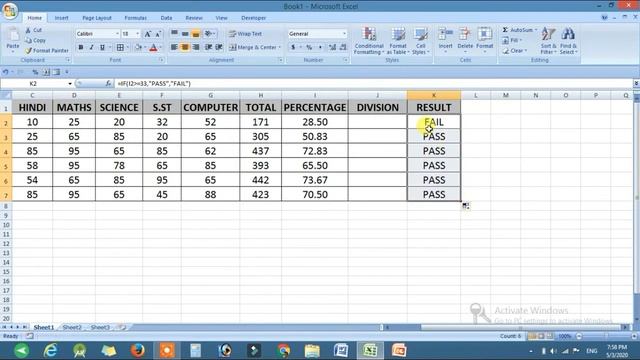Viewport: 640px width, 360px height.
Task: Click the Format cells button
Action: point(484,40)
